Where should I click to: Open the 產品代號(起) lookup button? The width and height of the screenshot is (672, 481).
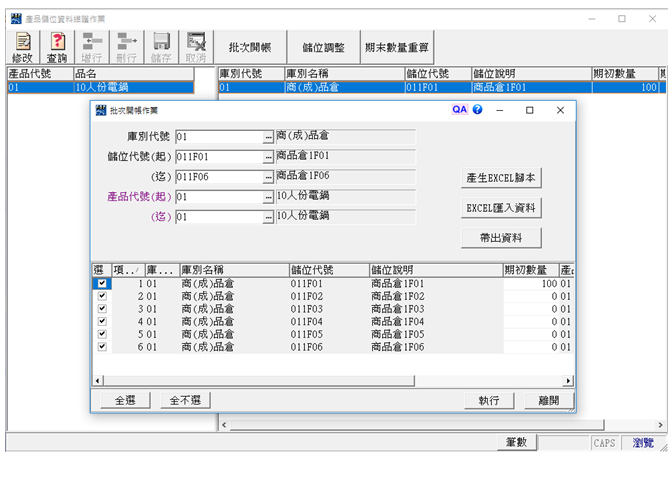[x=268, y=197]
